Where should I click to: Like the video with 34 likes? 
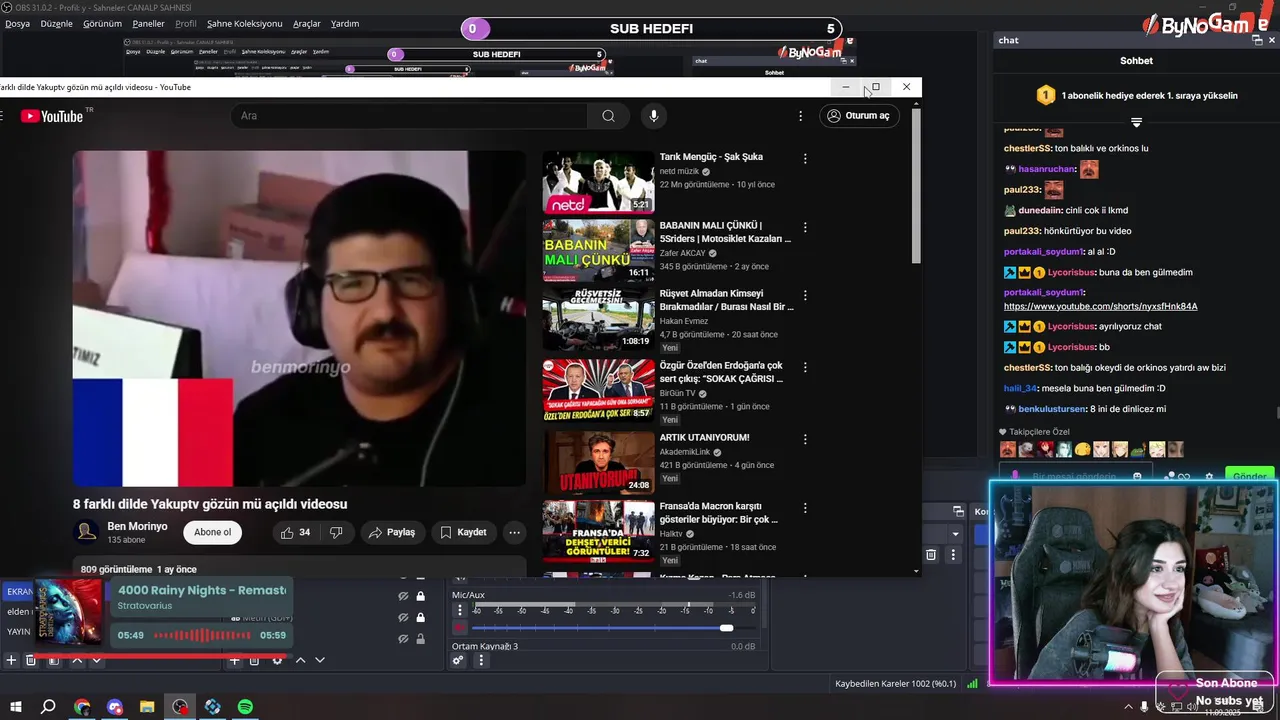295,532
